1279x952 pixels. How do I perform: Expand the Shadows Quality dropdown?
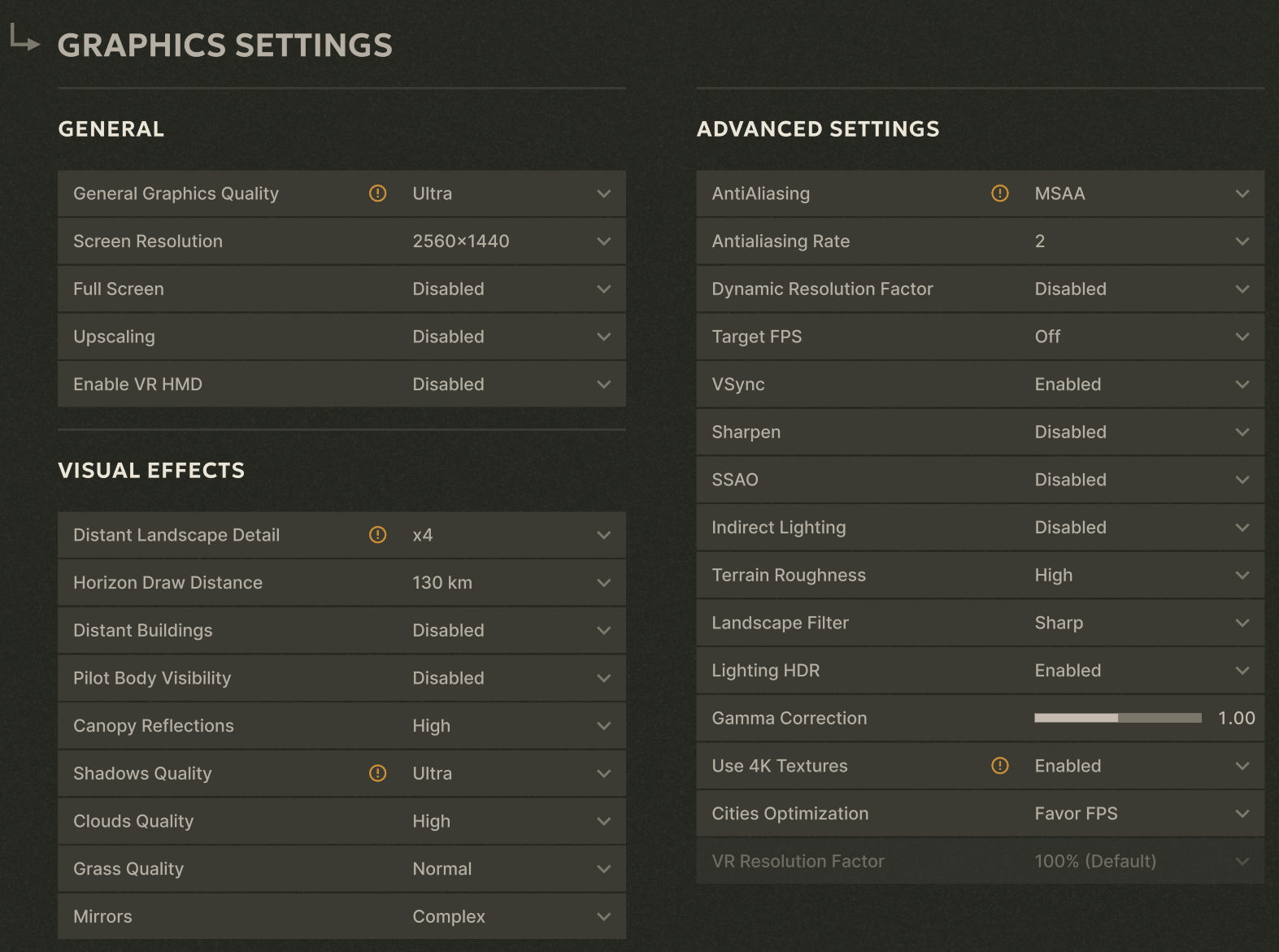pyautogui.click(x=512, y=773)
